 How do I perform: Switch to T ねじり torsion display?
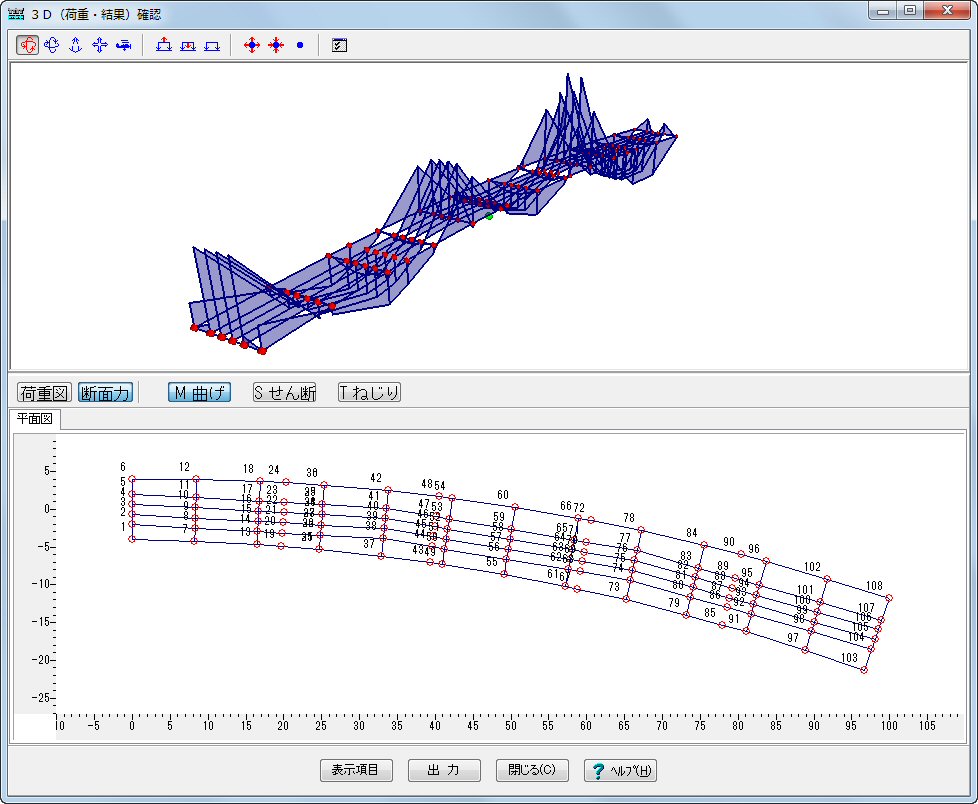click(x=369, y=393)
